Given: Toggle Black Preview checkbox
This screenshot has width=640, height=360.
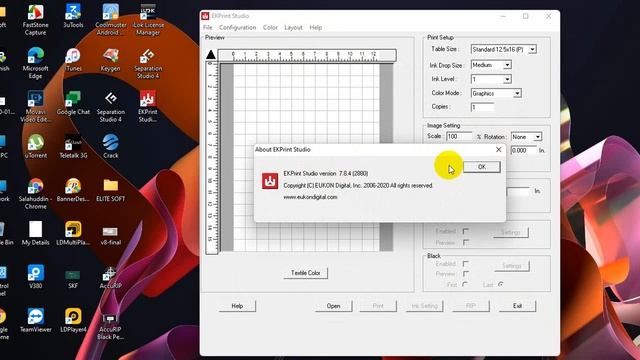Looking at the screenshot, I should click(465, 274).
